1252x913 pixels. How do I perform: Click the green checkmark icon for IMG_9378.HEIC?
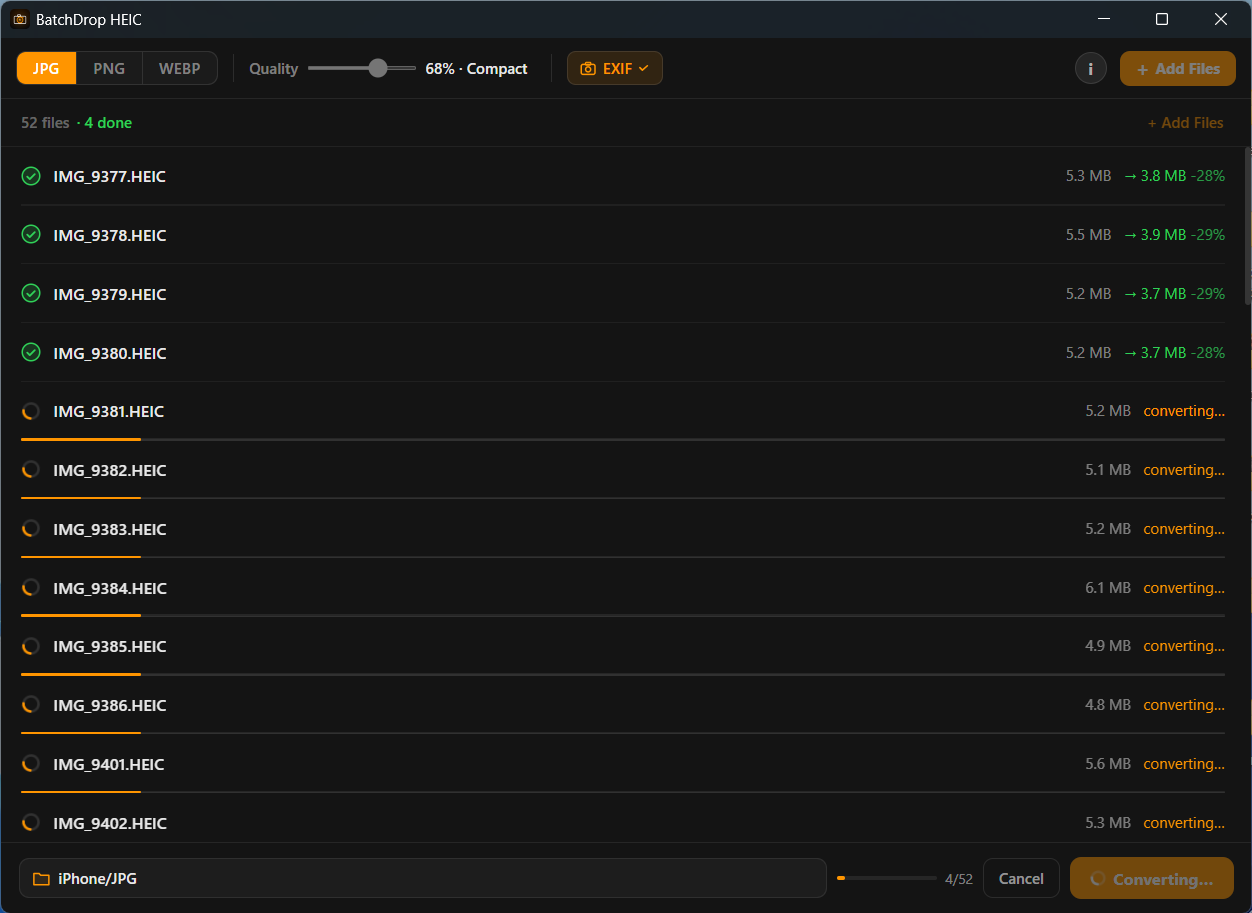click(x=31, y=235)
